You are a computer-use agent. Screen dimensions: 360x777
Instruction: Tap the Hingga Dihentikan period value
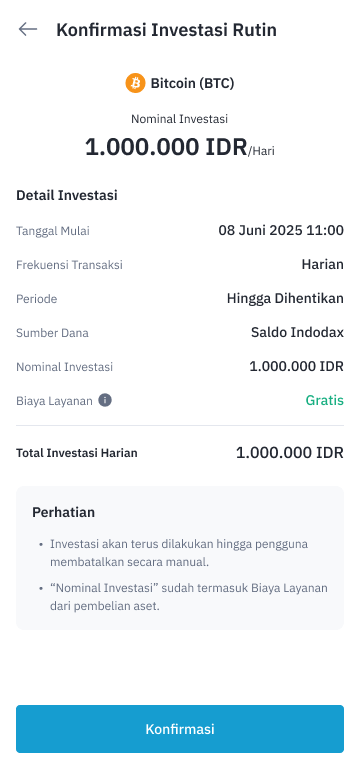285,299
